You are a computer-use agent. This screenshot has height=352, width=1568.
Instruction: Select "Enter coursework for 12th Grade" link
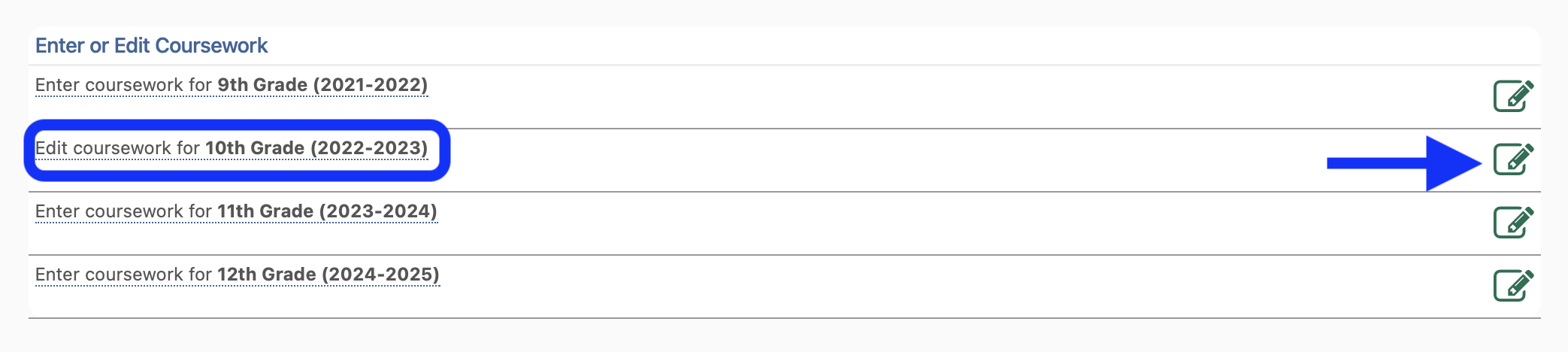(x=237, y=275)
